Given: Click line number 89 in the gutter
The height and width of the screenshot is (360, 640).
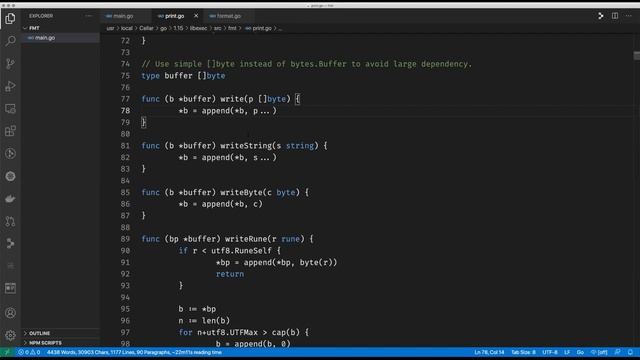Looking at the screenshot, I should pyautogui.click(x=125, y=239).
